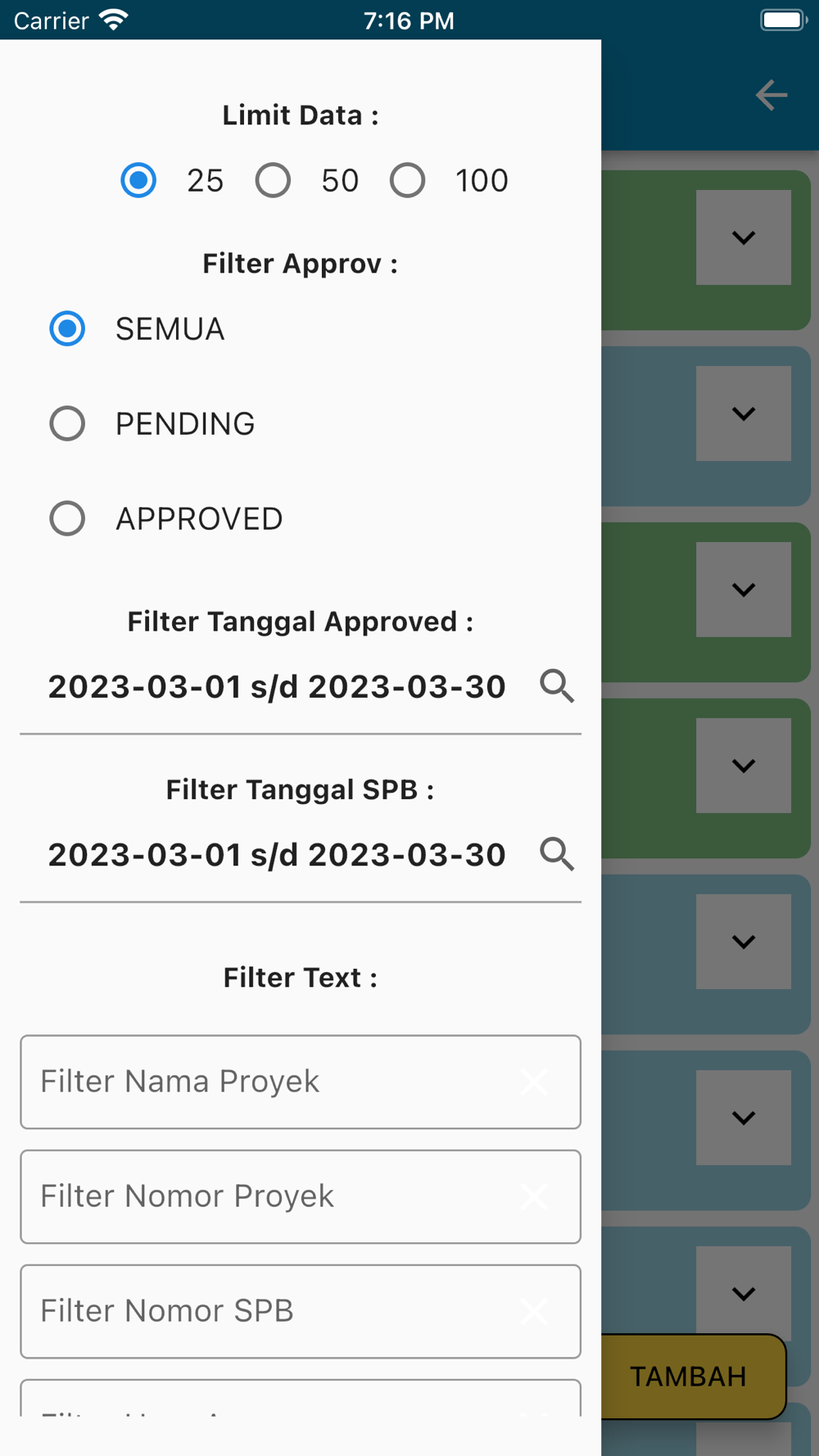This screenshot has width=819, height=1456.
Task: Focus the Filter Nomor SPB input
Action: pos(301,1311)
